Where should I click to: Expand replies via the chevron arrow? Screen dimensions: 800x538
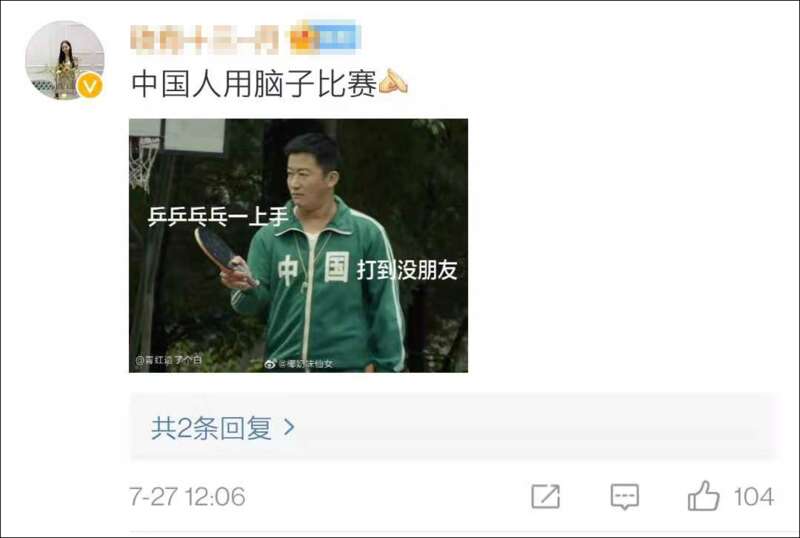tap(289, 427)
